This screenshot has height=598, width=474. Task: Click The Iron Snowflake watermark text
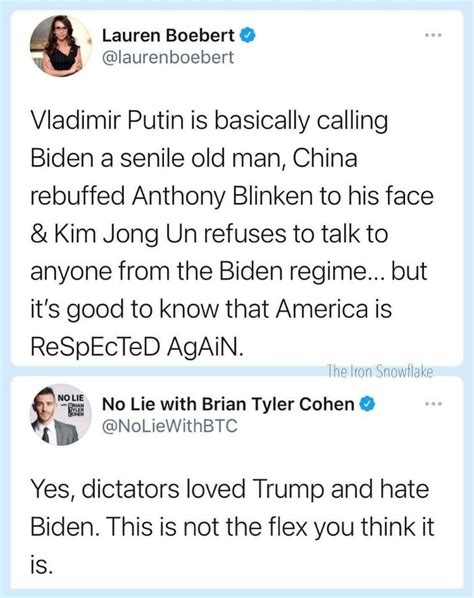point(380,371)
